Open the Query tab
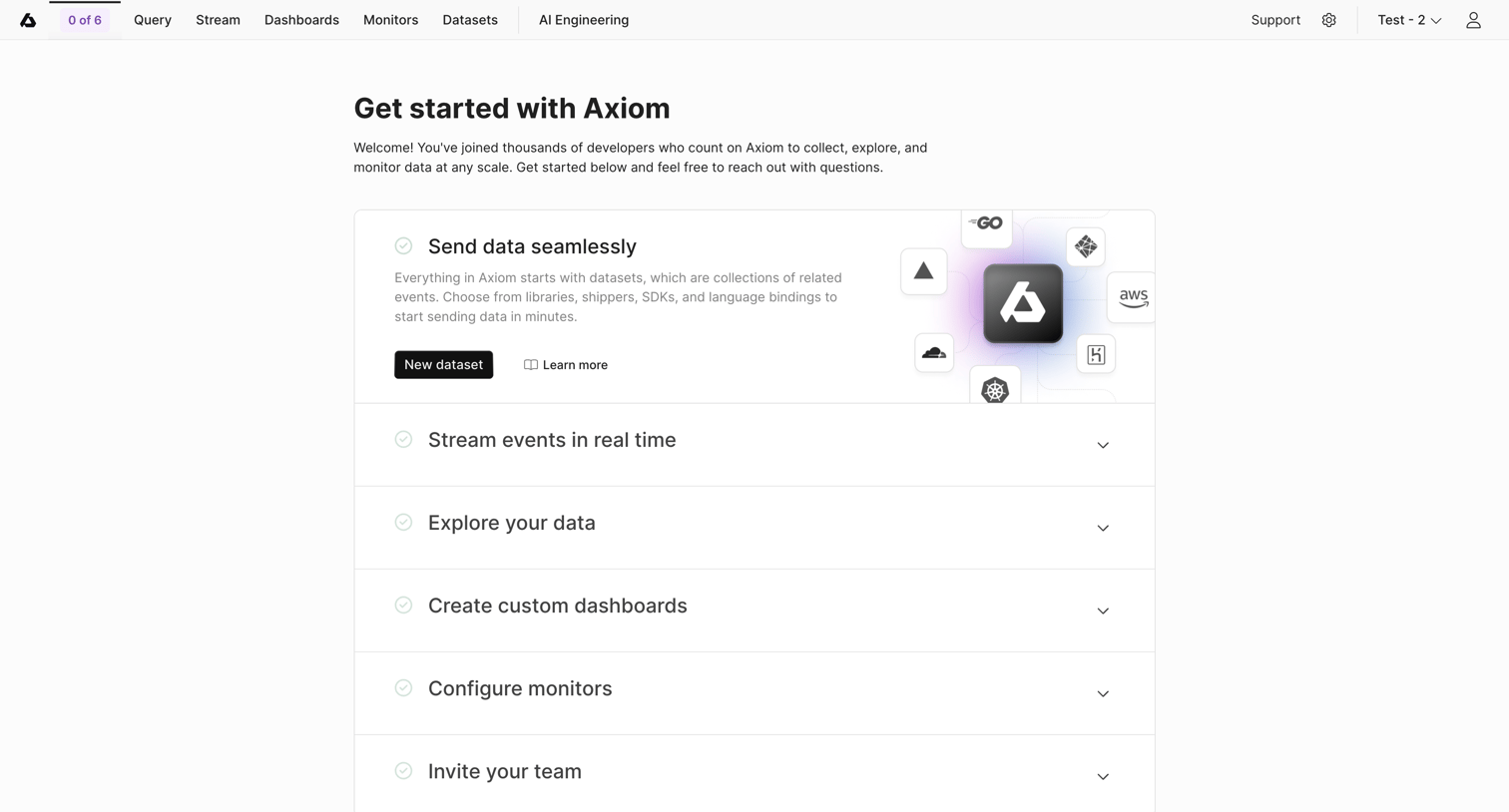The image size is (1509, 812). 153,20
